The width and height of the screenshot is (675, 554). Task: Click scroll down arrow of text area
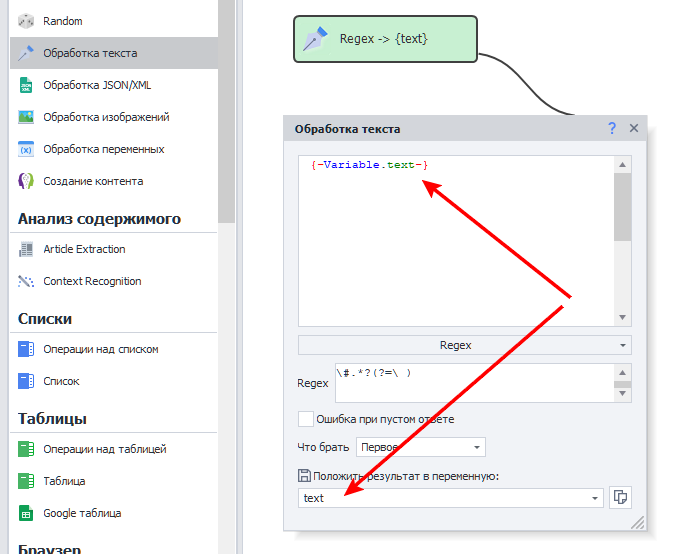[622, 317]
